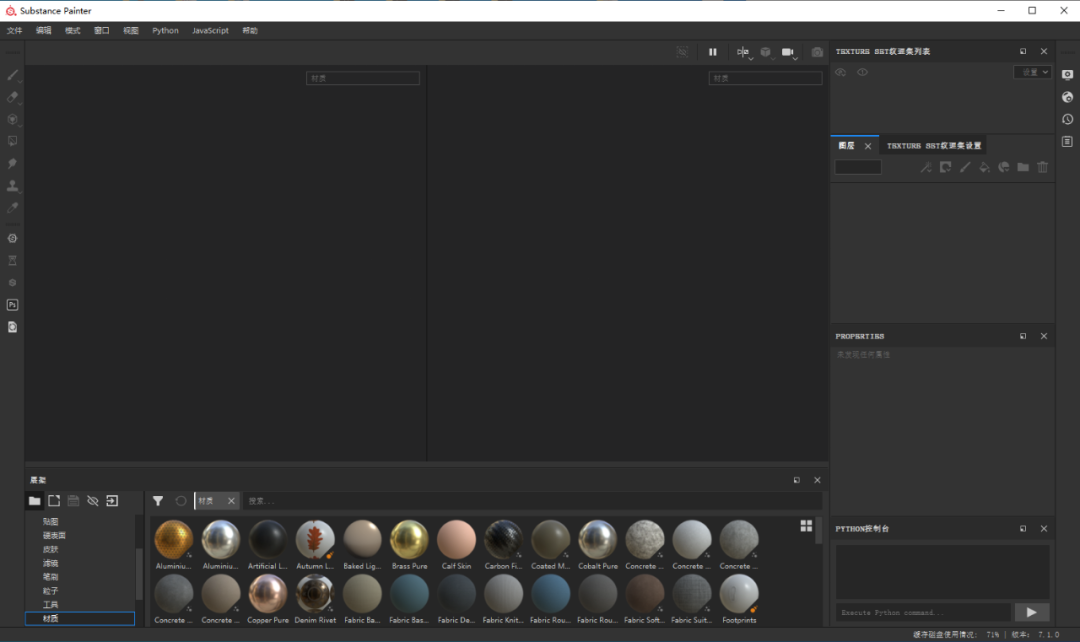The image size is (1080, 642).
Task: Click the shelf search field
Action: 532,501
